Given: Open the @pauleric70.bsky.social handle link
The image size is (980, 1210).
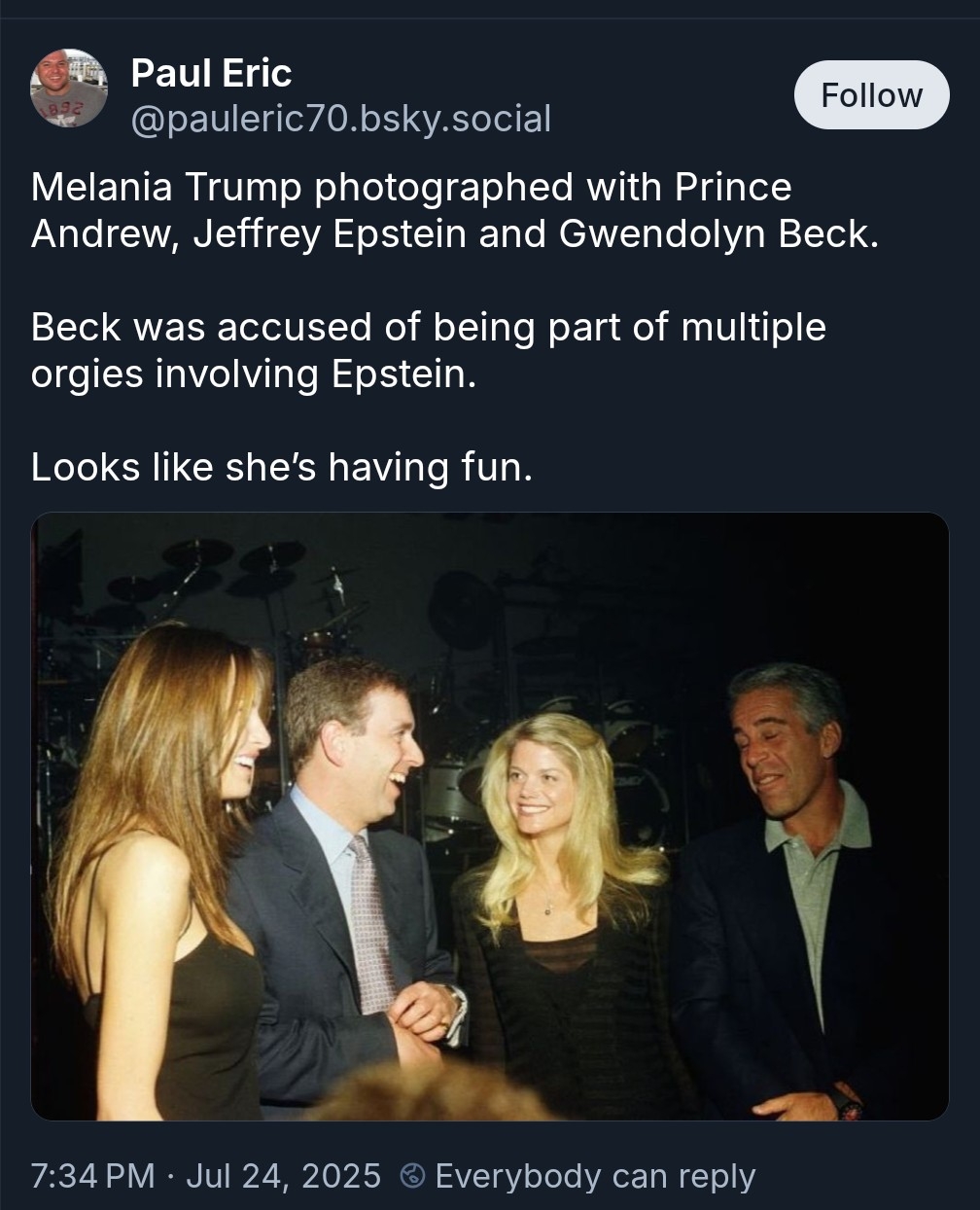Looking at the screenshot, I should pyautogui.click(x=340, y=119).
